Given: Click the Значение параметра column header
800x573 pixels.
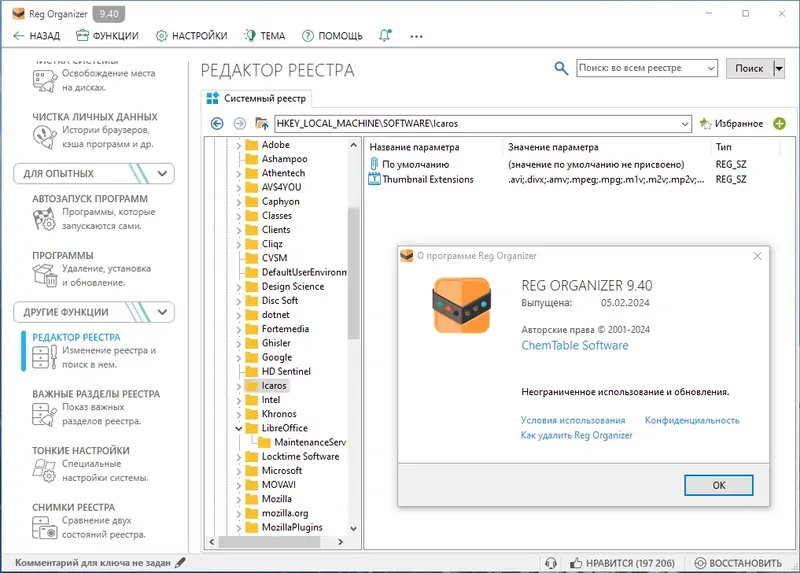Looking at the screenshot, I should 553,147.
